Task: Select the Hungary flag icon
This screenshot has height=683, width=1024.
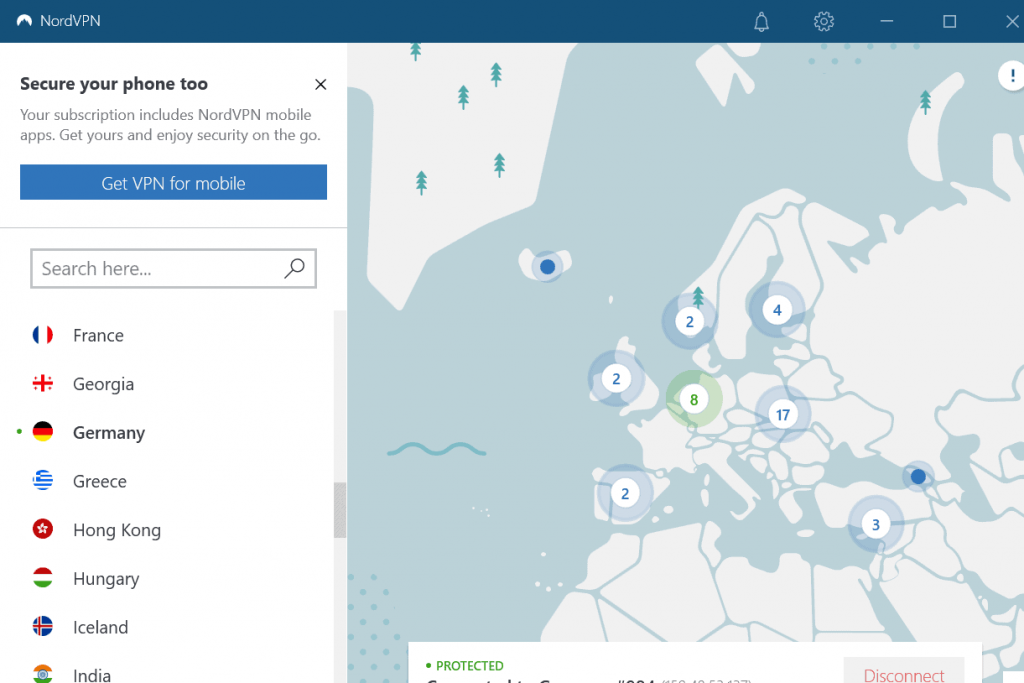Action: click(x=41, y=578)
